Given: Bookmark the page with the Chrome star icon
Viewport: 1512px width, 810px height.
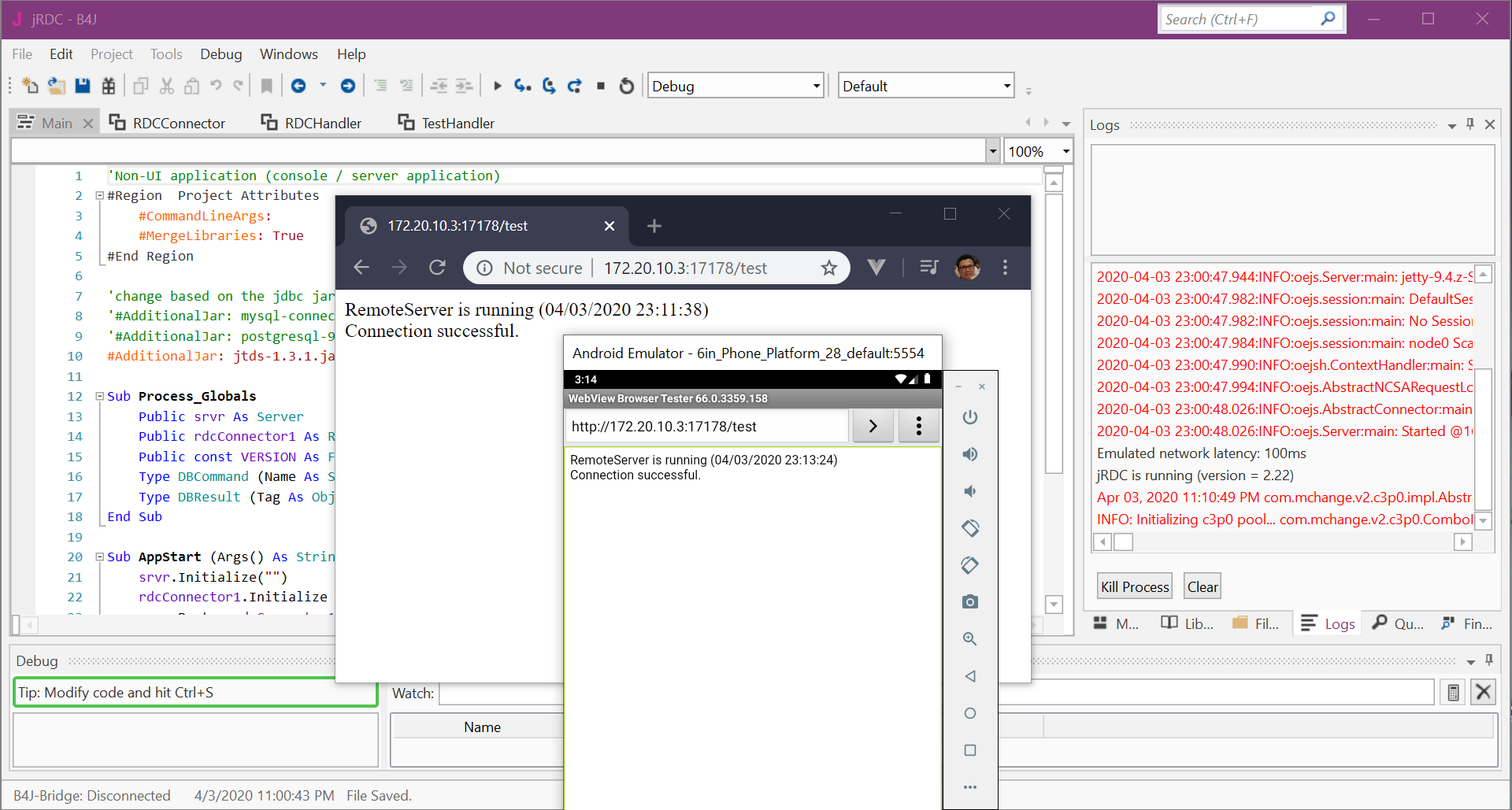Looking at the screenshot, I should point(829,268).
